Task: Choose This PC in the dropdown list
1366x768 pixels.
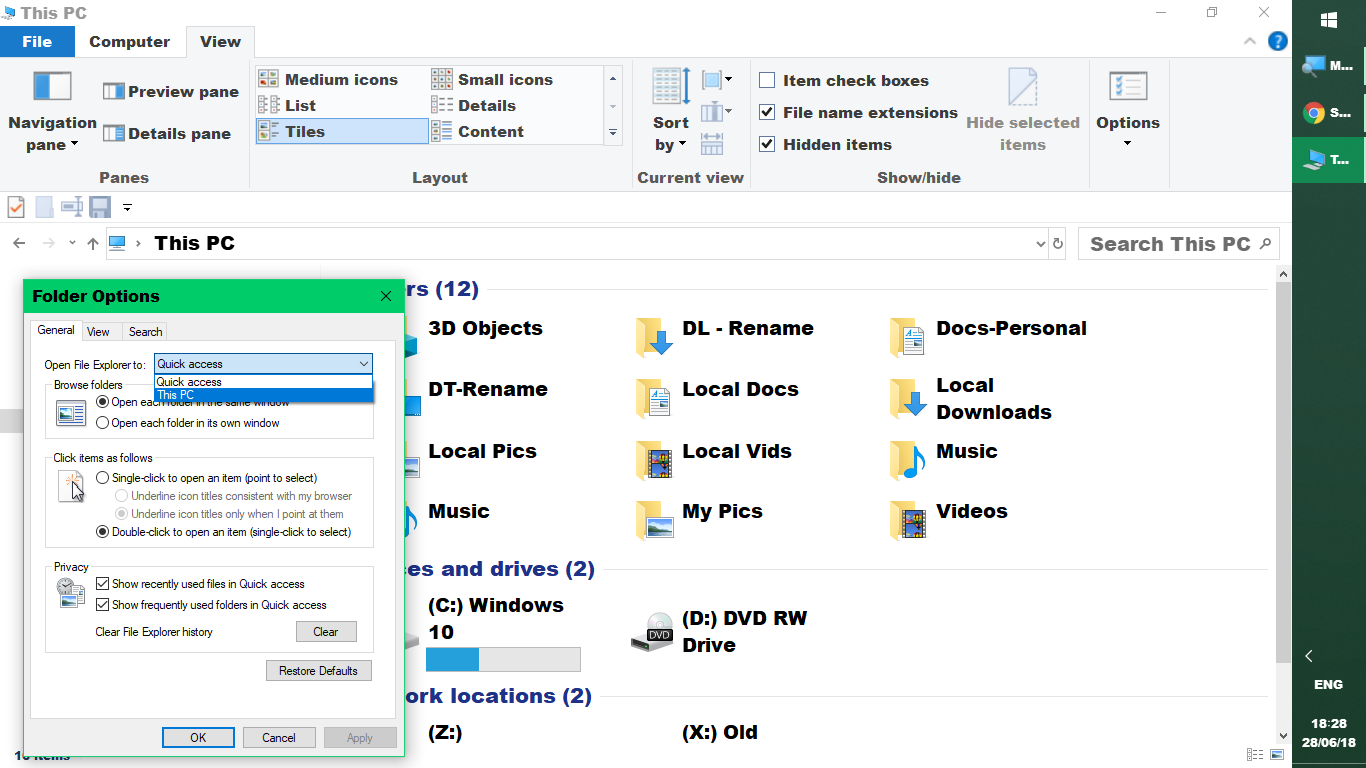Action: point(264,395)
